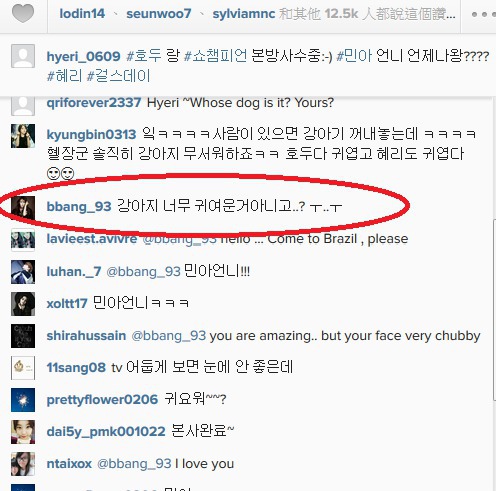Open prettyflower0206's blue sparkle avatar

coord(23,400)
